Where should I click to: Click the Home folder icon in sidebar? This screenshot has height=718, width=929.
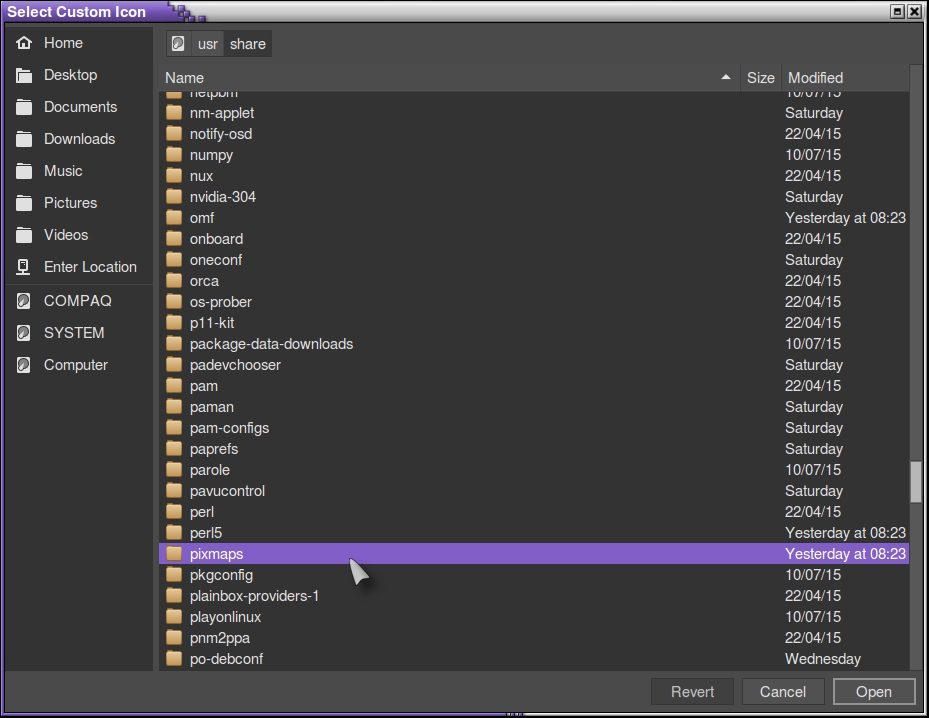(x=24, y=43)
